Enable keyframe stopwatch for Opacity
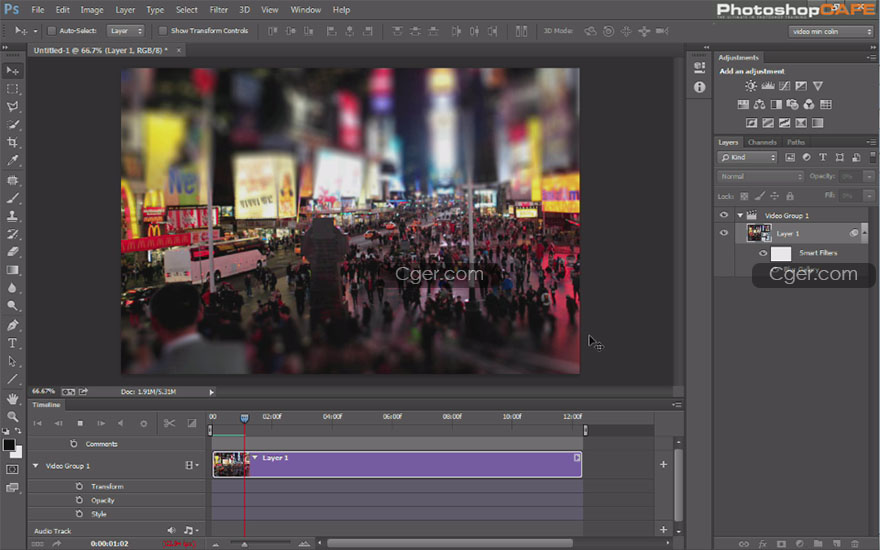The height and width of the screenshot is (550, 880). point(79,499)
